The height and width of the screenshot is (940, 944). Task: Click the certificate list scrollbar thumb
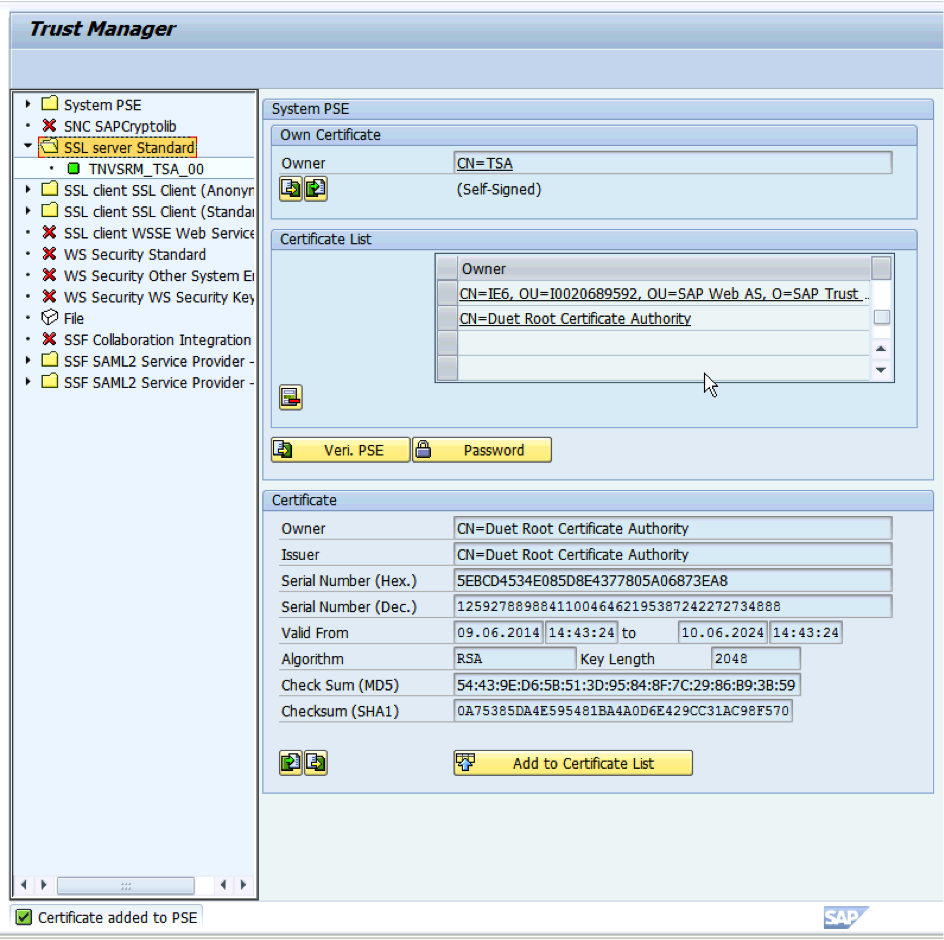[881, 317]
